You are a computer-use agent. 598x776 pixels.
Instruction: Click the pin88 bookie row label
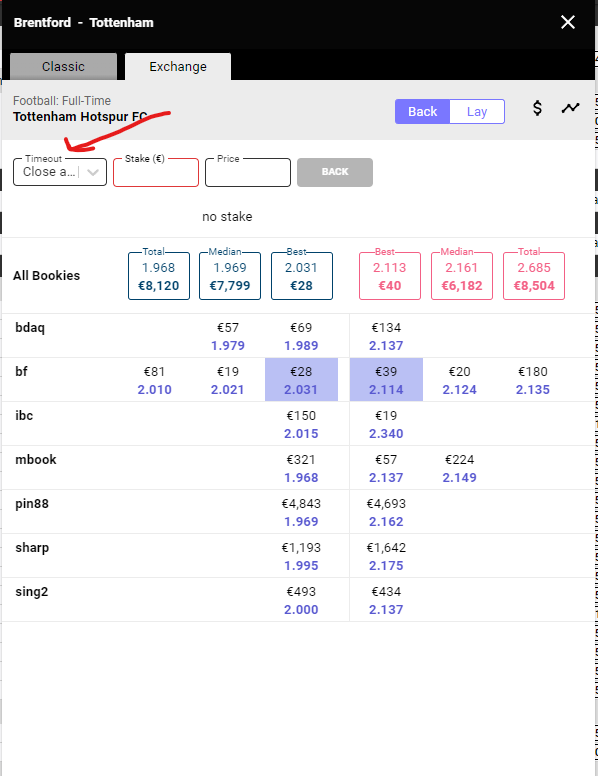(x=32, y=504)
